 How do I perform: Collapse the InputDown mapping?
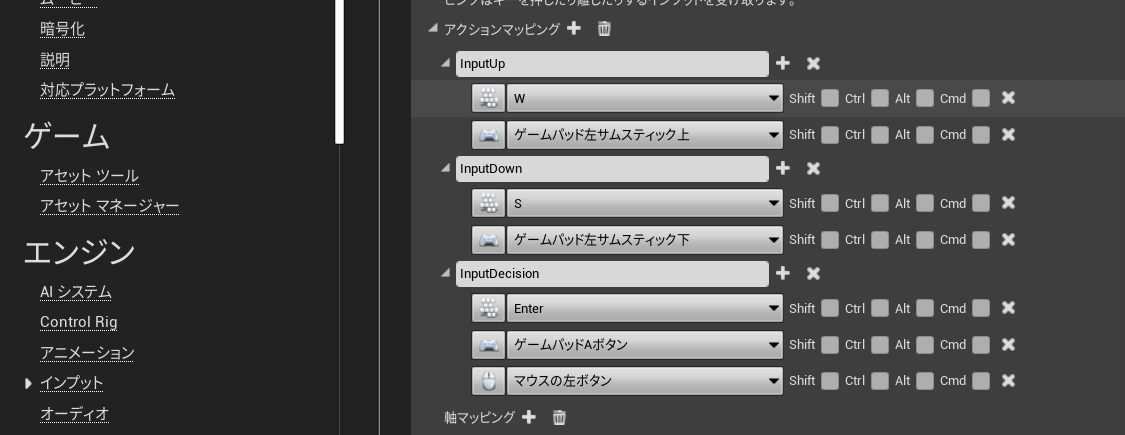[x=446, y=168]
